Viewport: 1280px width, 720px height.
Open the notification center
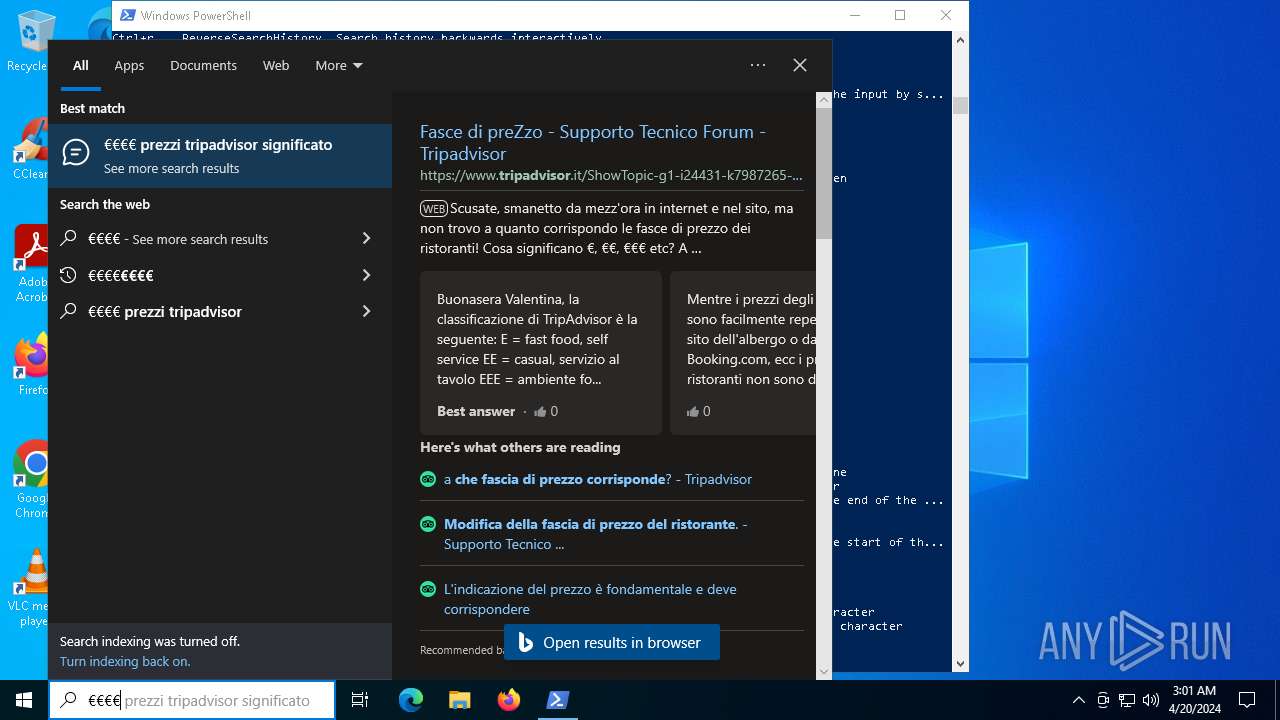(1247, 700)
